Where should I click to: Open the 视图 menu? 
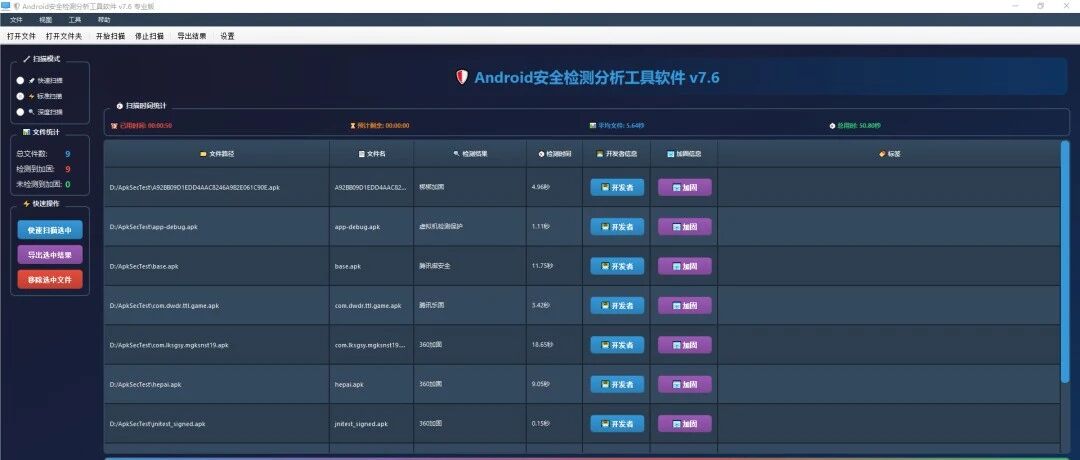point(45,20)
